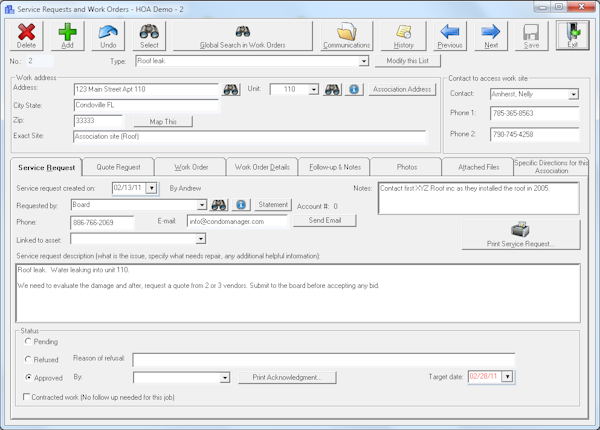The height and width of the screenshot is (430, 600).
Task: Select the Pending status radio button
Action: (28, 341)
